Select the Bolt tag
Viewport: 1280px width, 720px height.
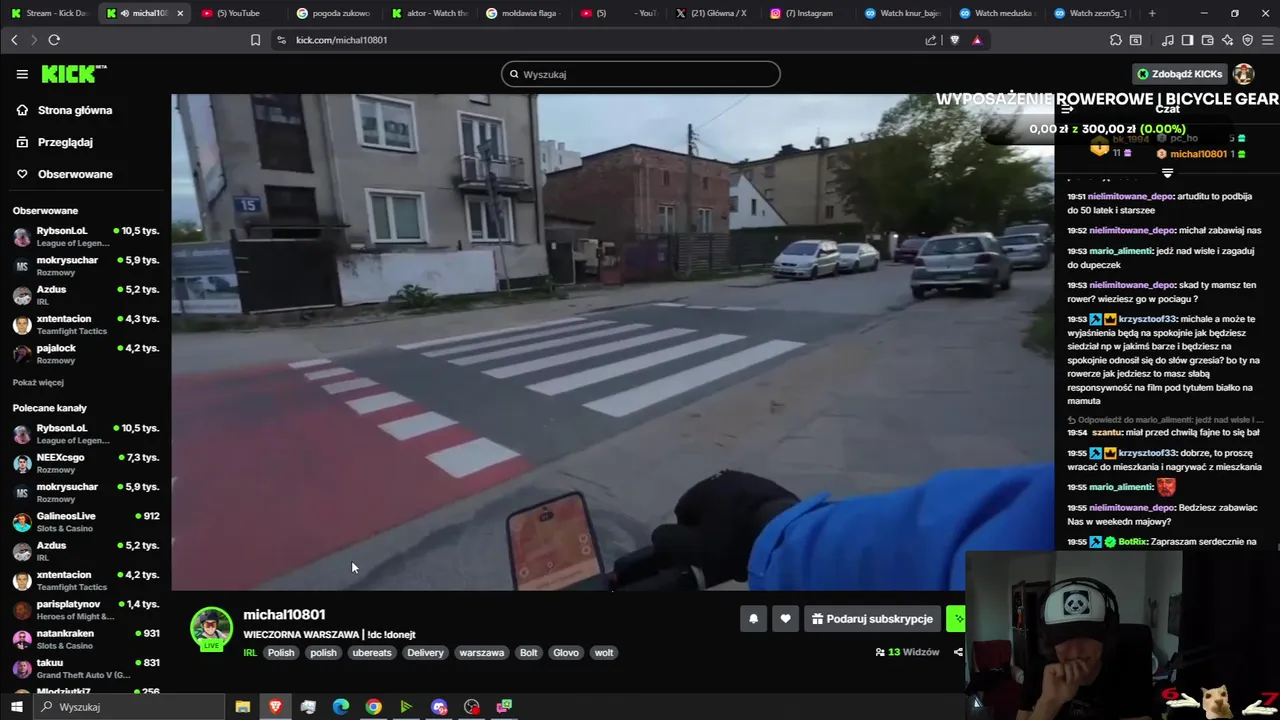pyautogui.click(x=529, y=653)
